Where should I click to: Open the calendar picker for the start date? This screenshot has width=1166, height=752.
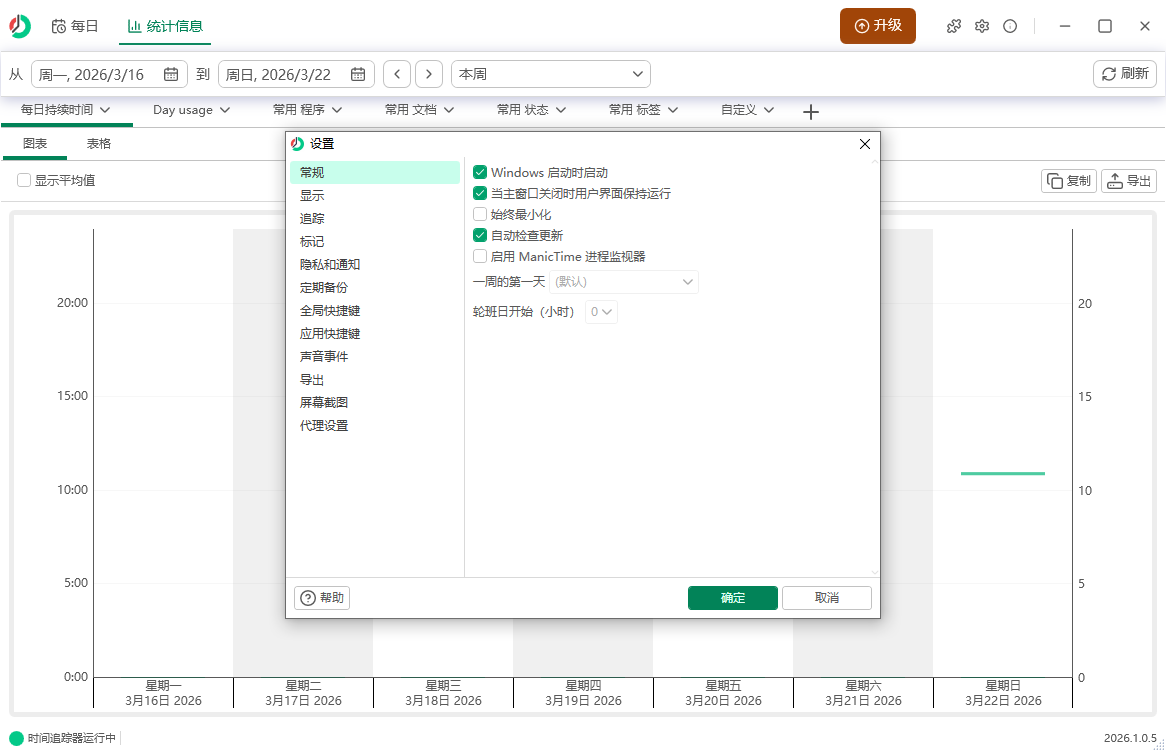tap(170, 73)
